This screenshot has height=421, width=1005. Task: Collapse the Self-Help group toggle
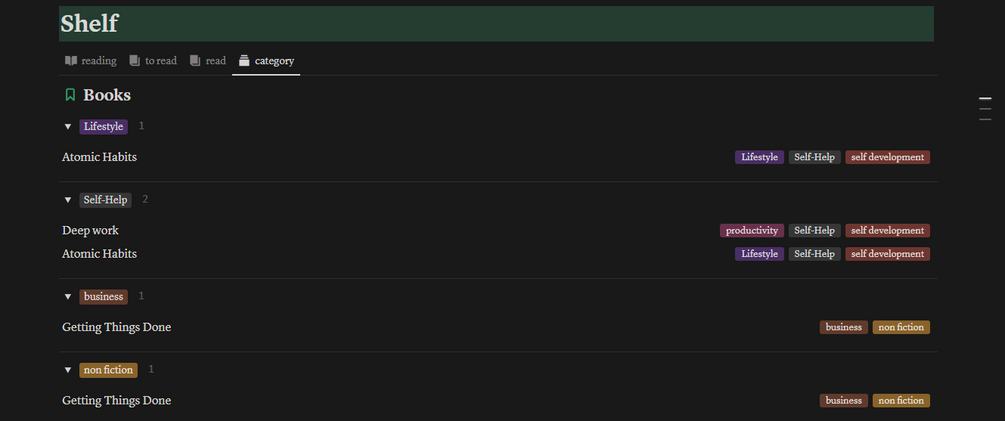[68, 200]
